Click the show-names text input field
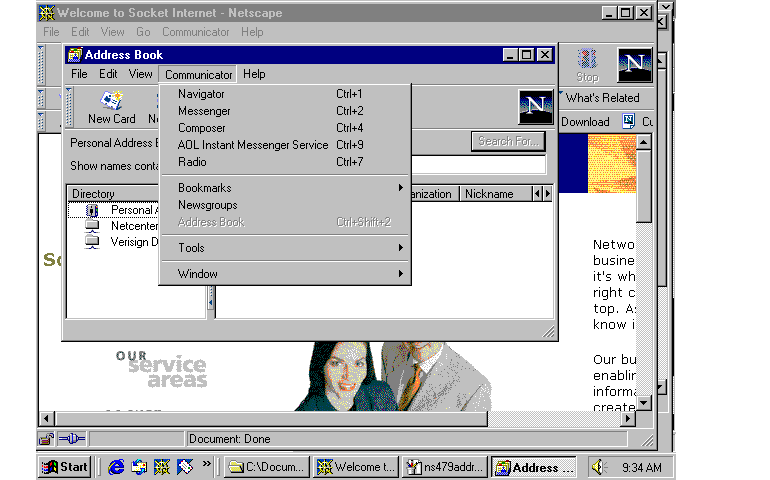770x480 pixels. (478, 165)
